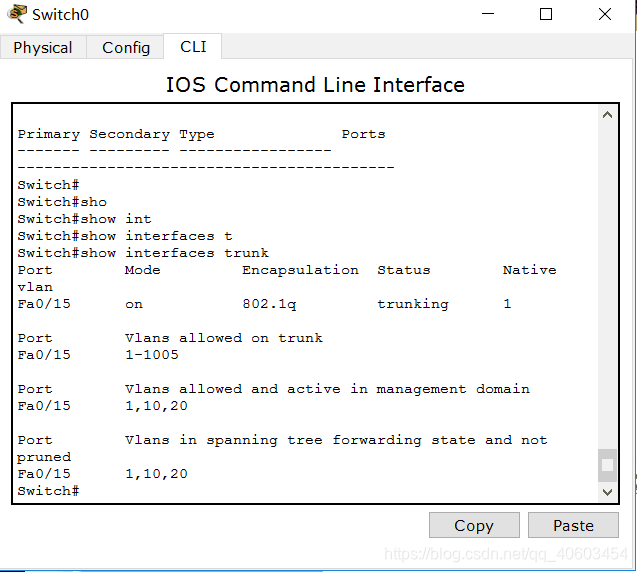Image resolution: width=637 pixels, height=572 pixels.
Task: Click the Switch0 app icon in title bar
Action: click(x=17, y=14)
